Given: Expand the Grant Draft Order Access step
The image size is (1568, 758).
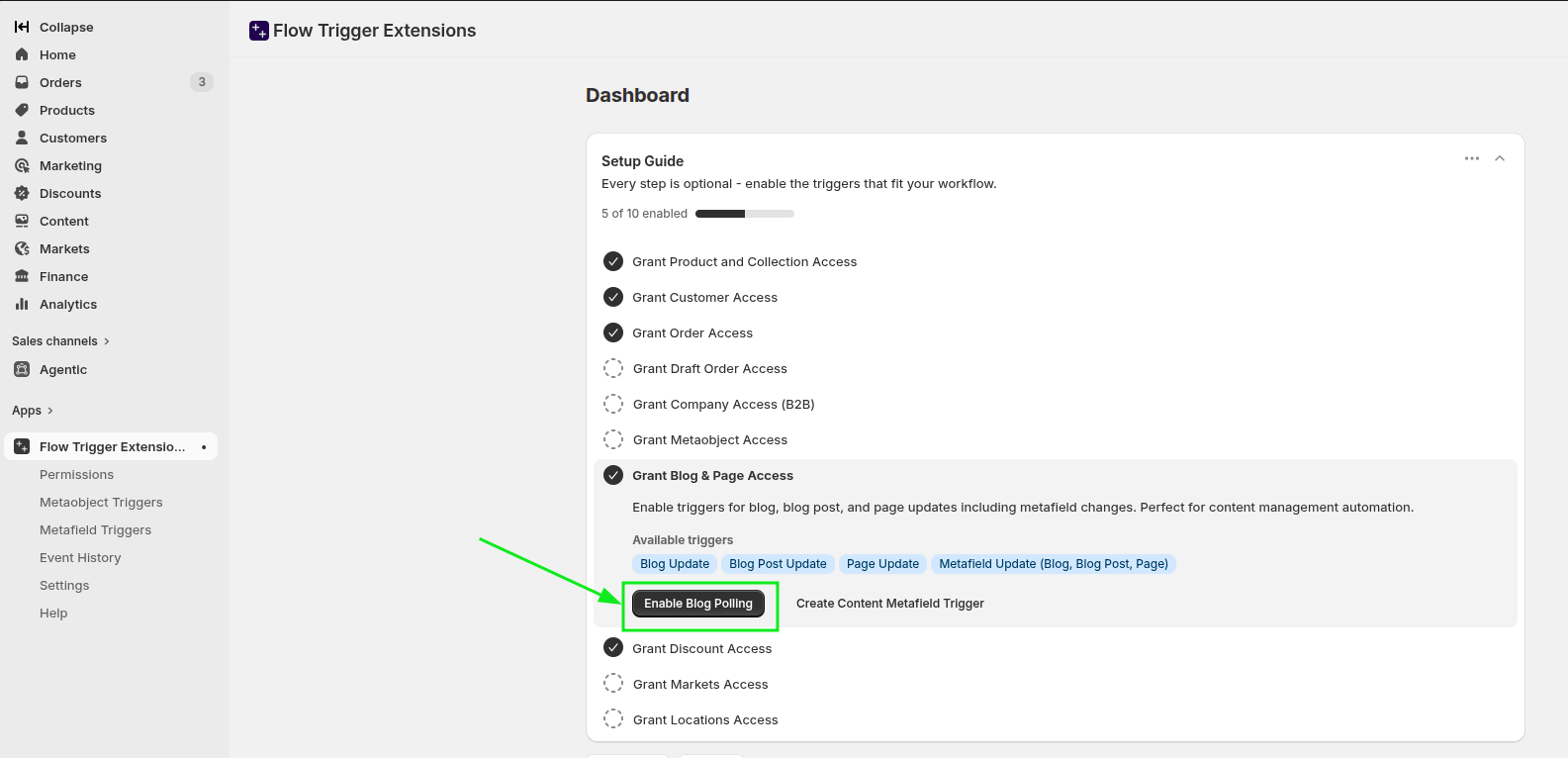Looking at the screenshot, I should point(710,369).
